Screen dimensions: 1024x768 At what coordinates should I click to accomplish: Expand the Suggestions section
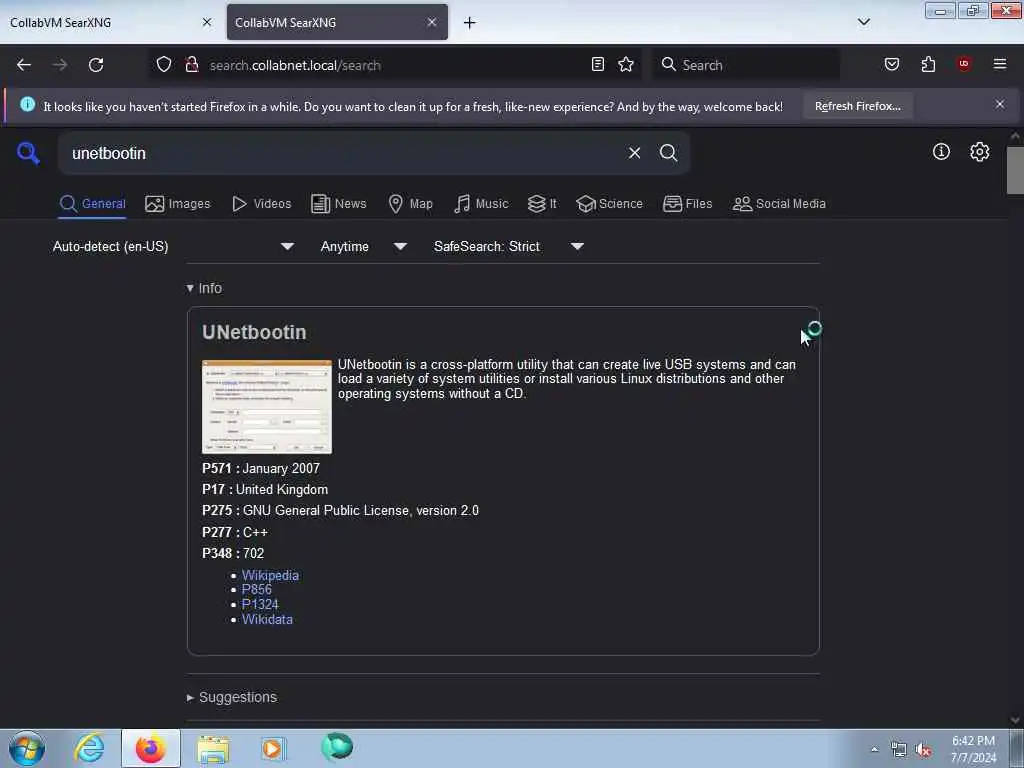232,697
